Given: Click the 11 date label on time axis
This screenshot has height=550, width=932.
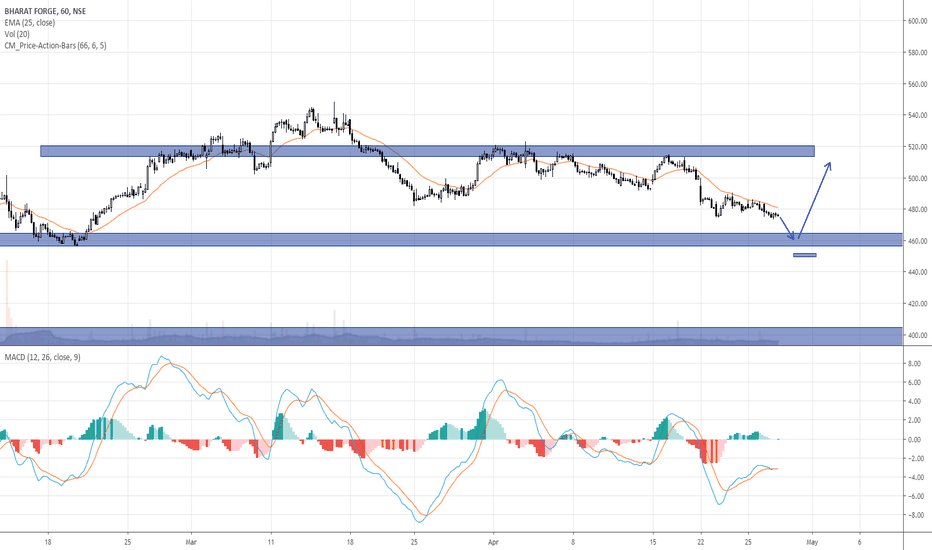Looking at the screenshot, I should coord(271,542).
